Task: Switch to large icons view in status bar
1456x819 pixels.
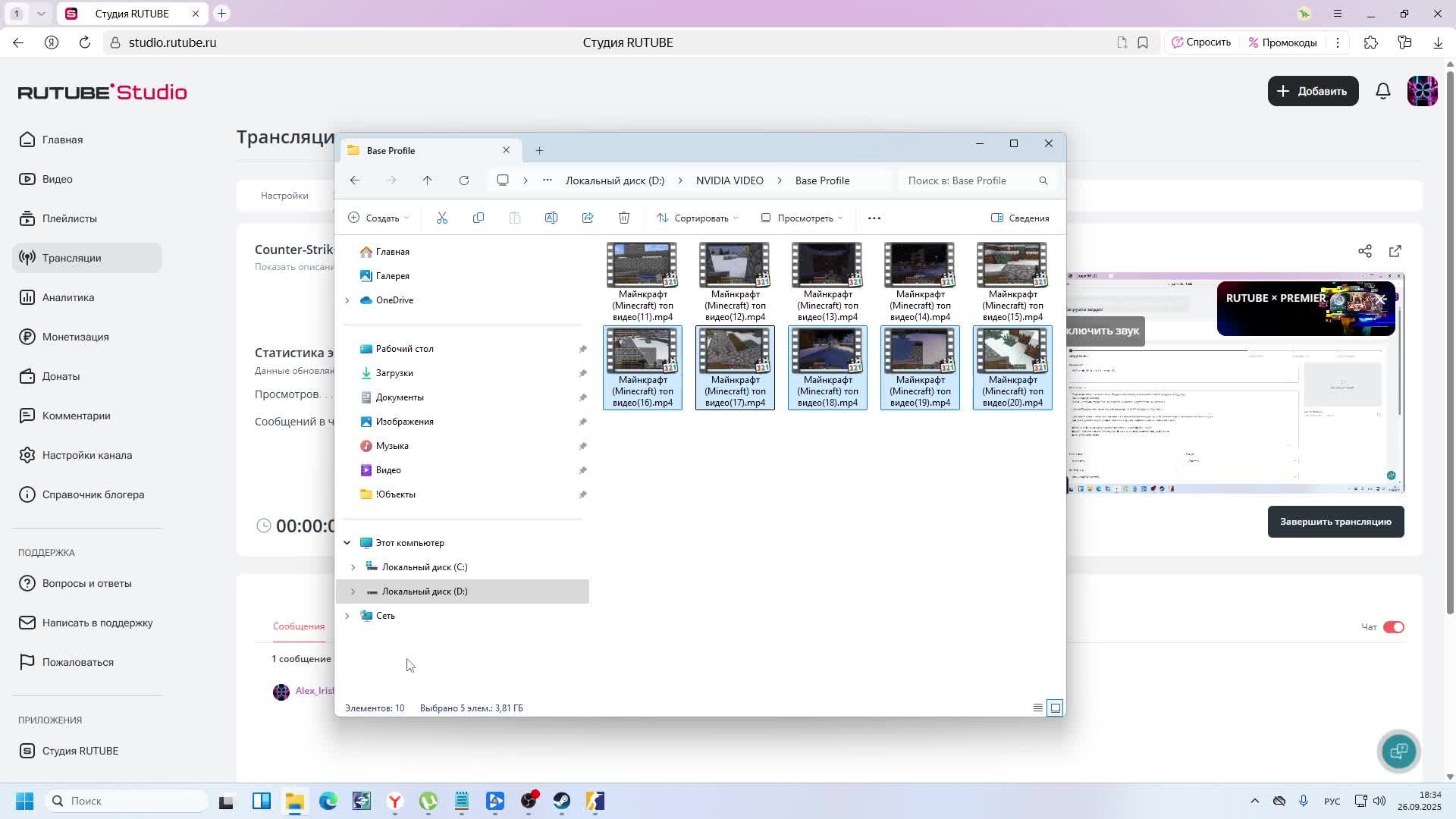Action: coord(1055,708)
